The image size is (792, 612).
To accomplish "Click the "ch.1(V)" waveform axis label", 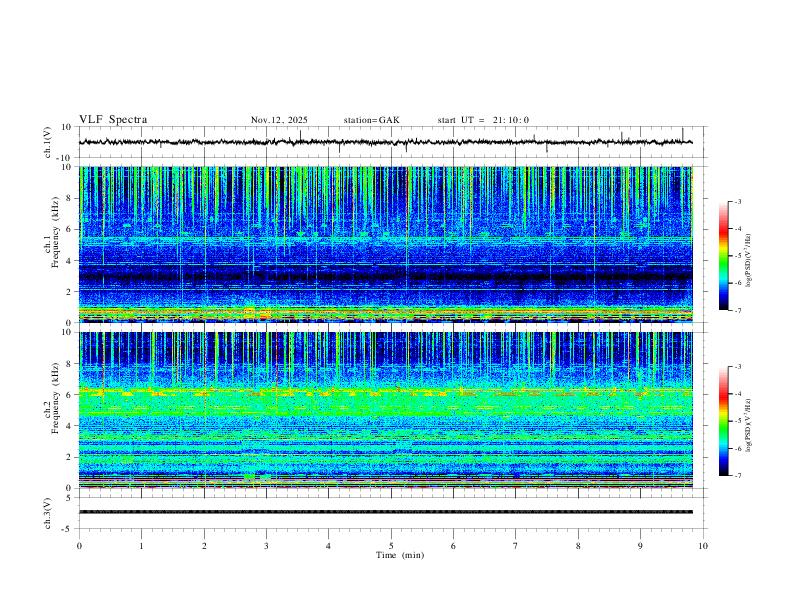I will [48, 142].
